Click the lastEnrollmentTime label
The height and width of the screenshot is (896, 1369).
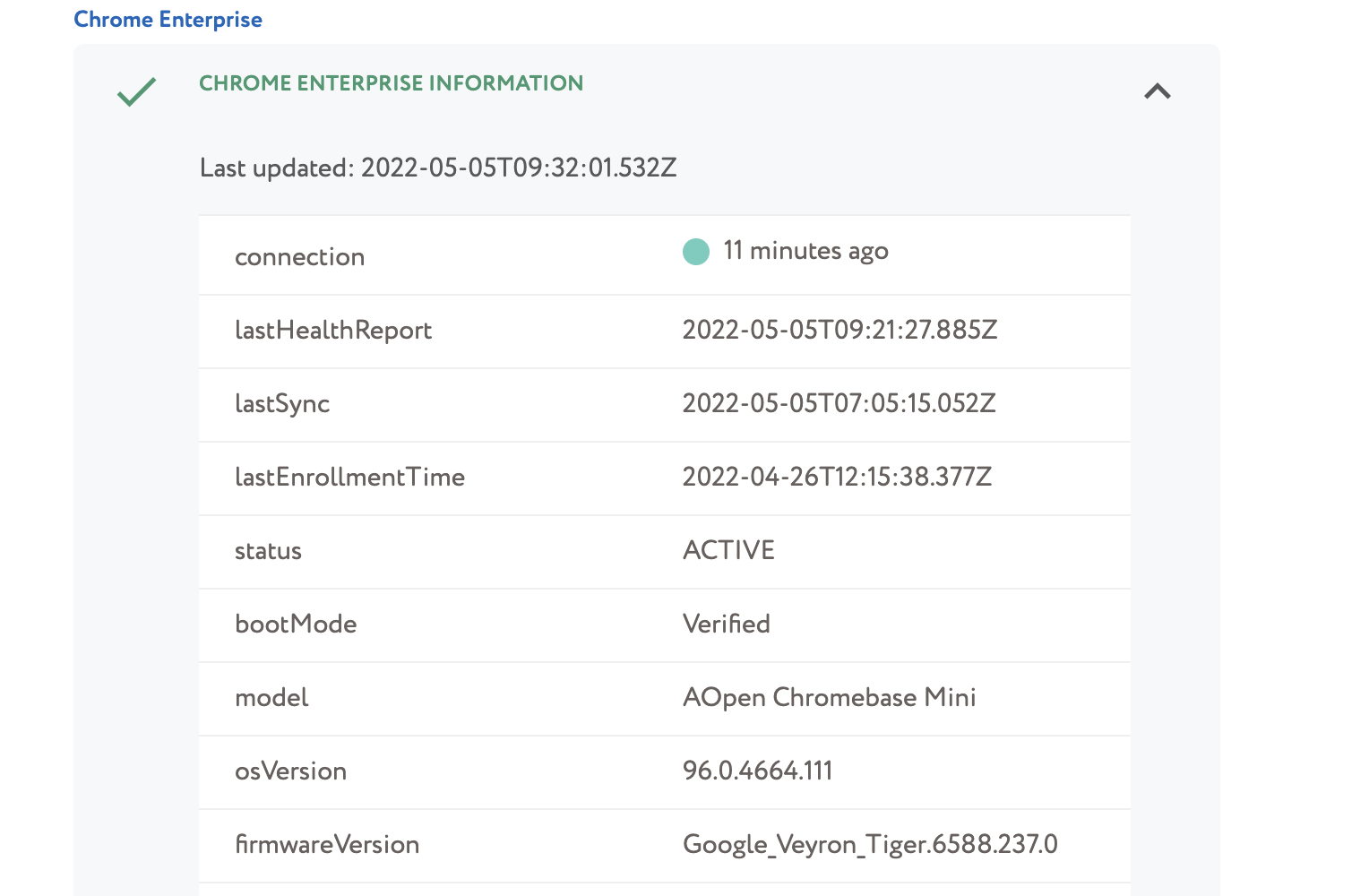point(349,477)
